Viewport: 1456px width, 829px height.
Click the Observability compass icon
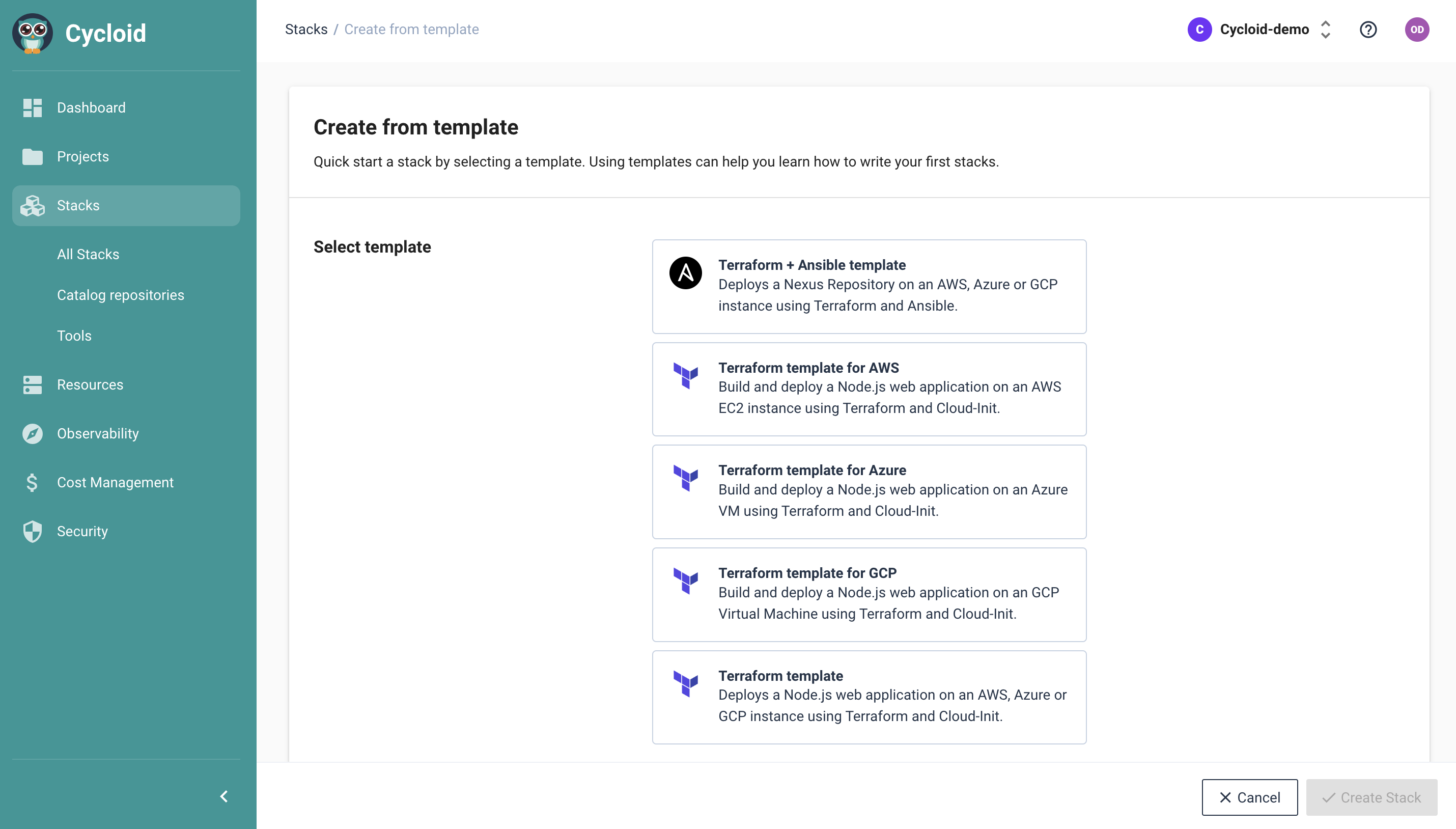(33, 434)
